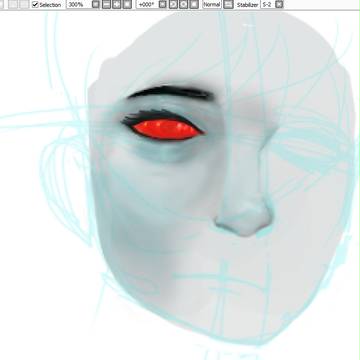Reset the canvas zoom level
This screenshot has width=360, height=360.
coord(127,5)
